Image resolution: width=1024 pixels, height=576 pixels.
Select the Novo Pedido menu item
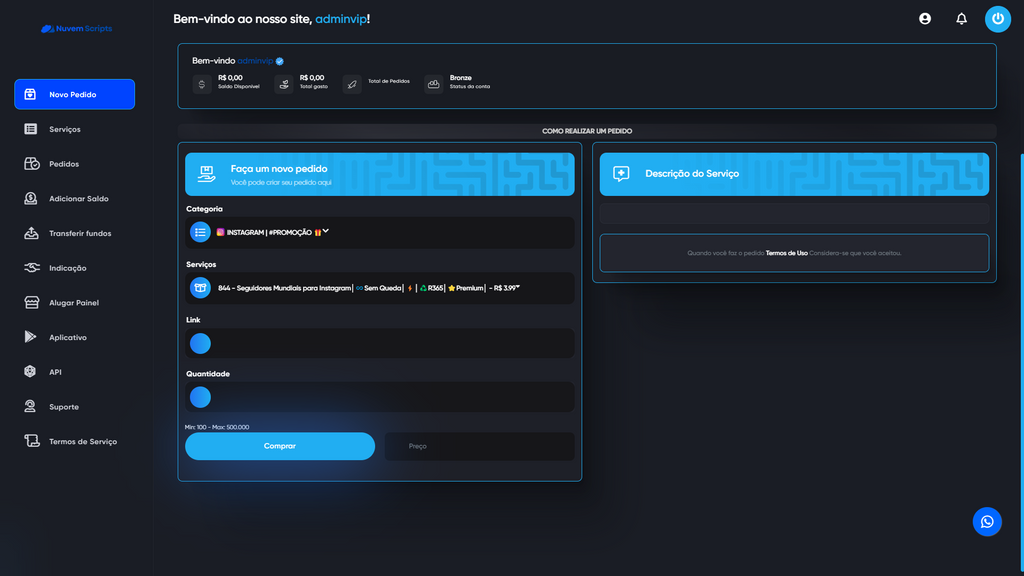(x=74, y=94)
